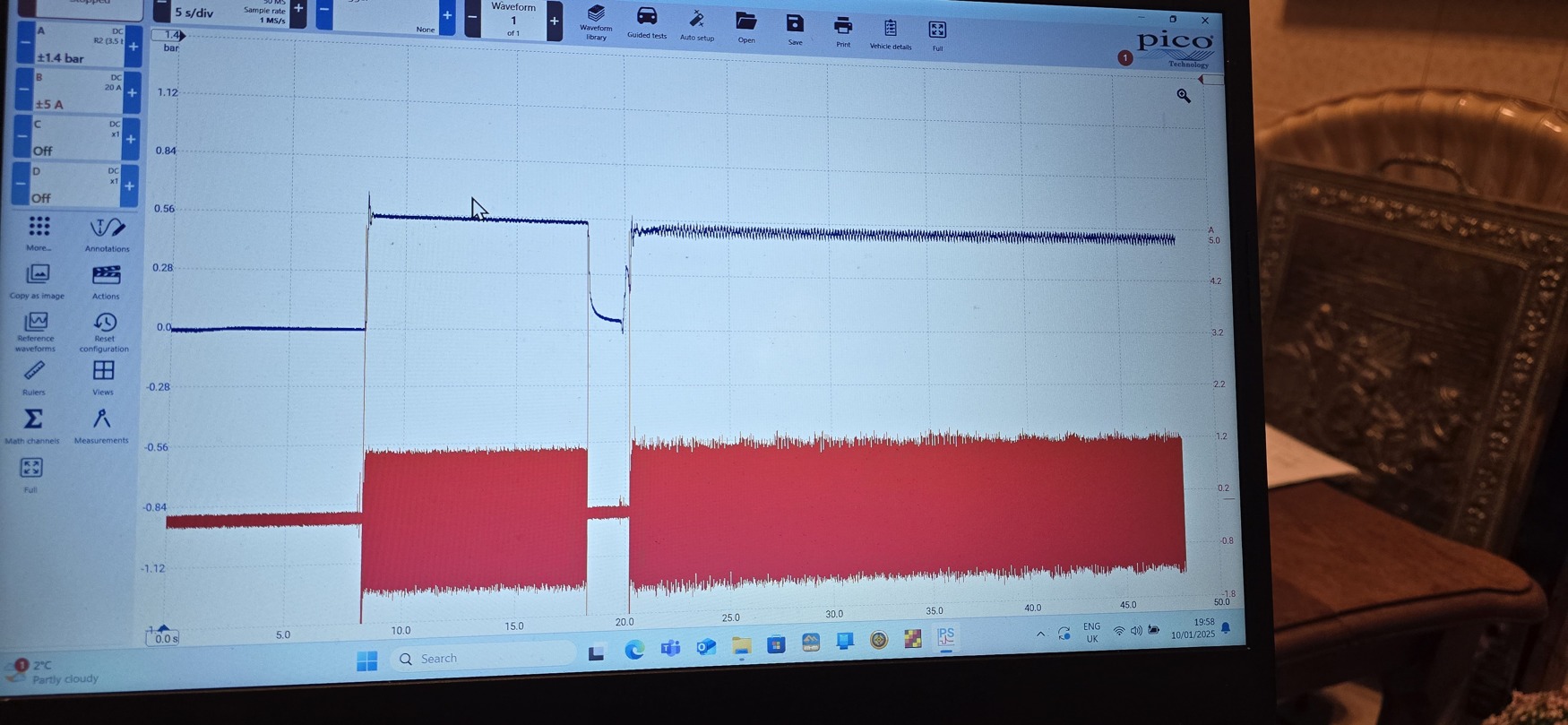Open Guided tests car icon

pos(646,23)
